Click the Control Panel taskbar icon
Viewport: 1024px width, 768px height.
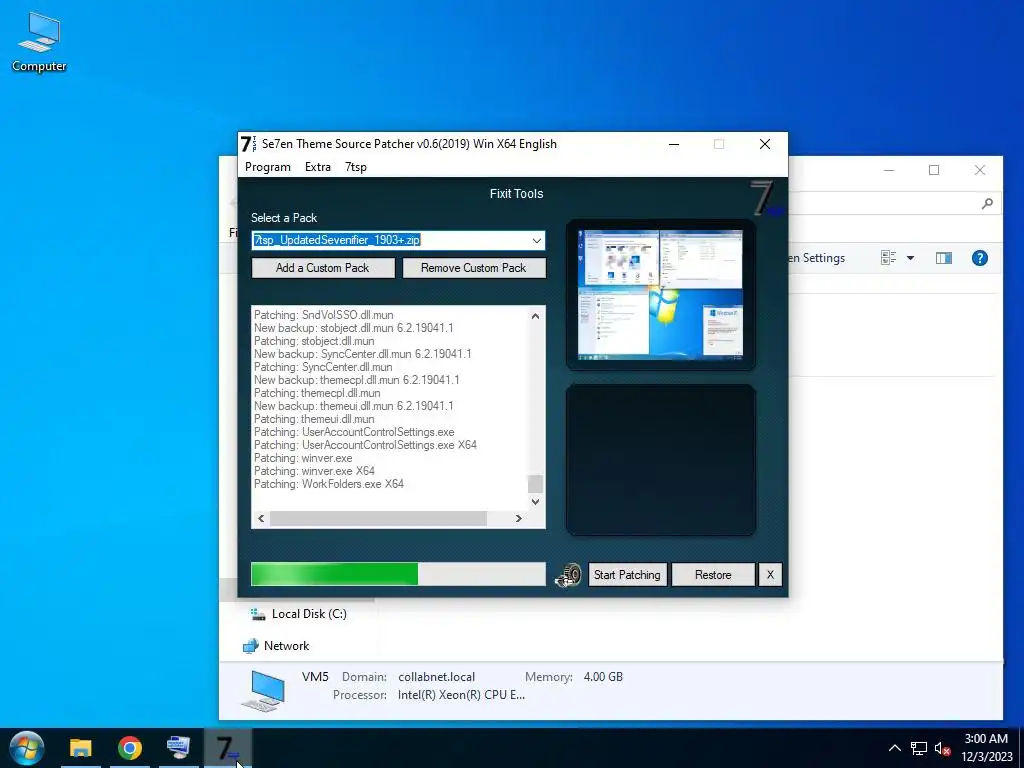[x=178, y=748]
